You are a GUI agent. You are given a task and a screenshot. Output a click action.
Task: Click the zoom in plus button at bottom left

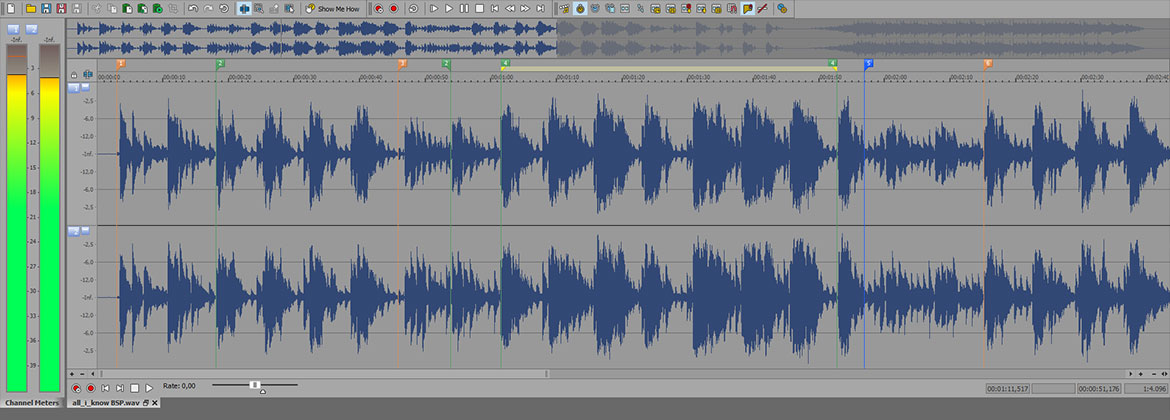73,373
